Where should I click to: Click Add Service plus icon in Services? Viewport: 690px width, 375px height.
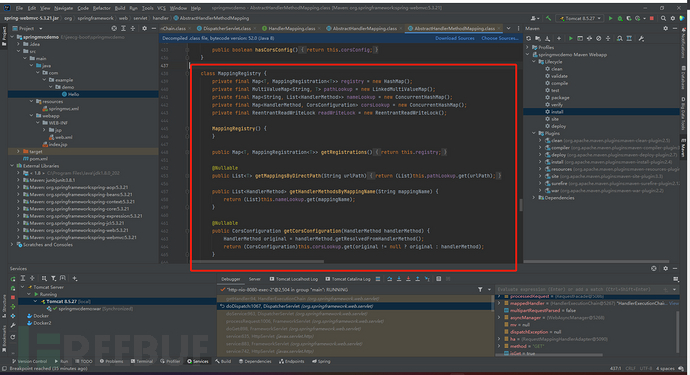(74, 278)
